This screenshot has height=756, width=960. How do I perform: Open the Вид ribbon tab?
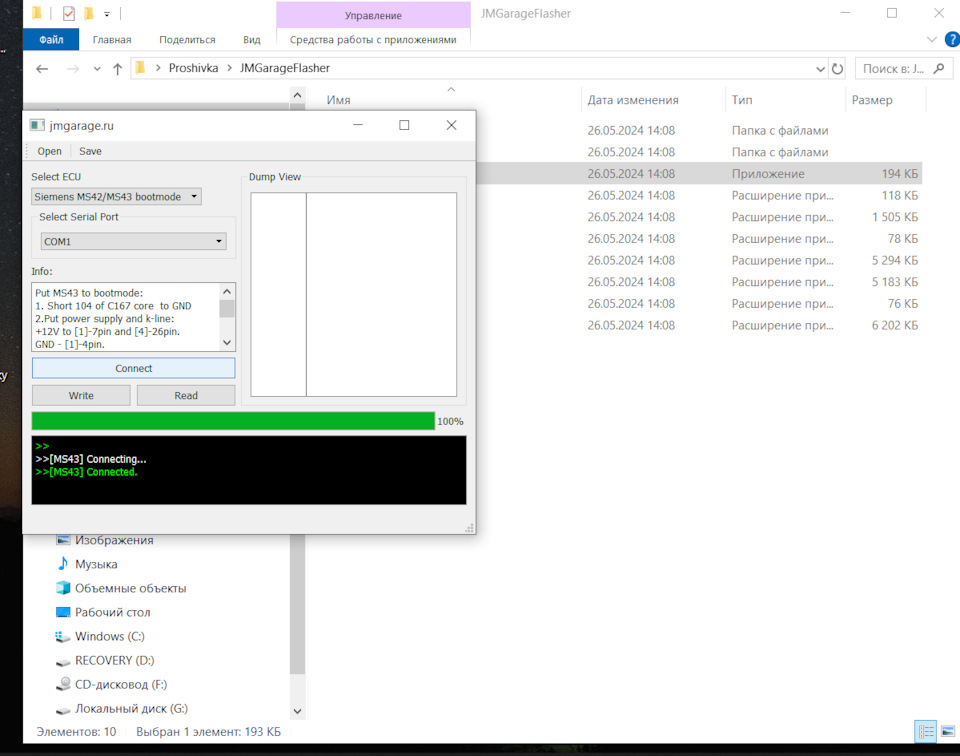coord(252,40)
